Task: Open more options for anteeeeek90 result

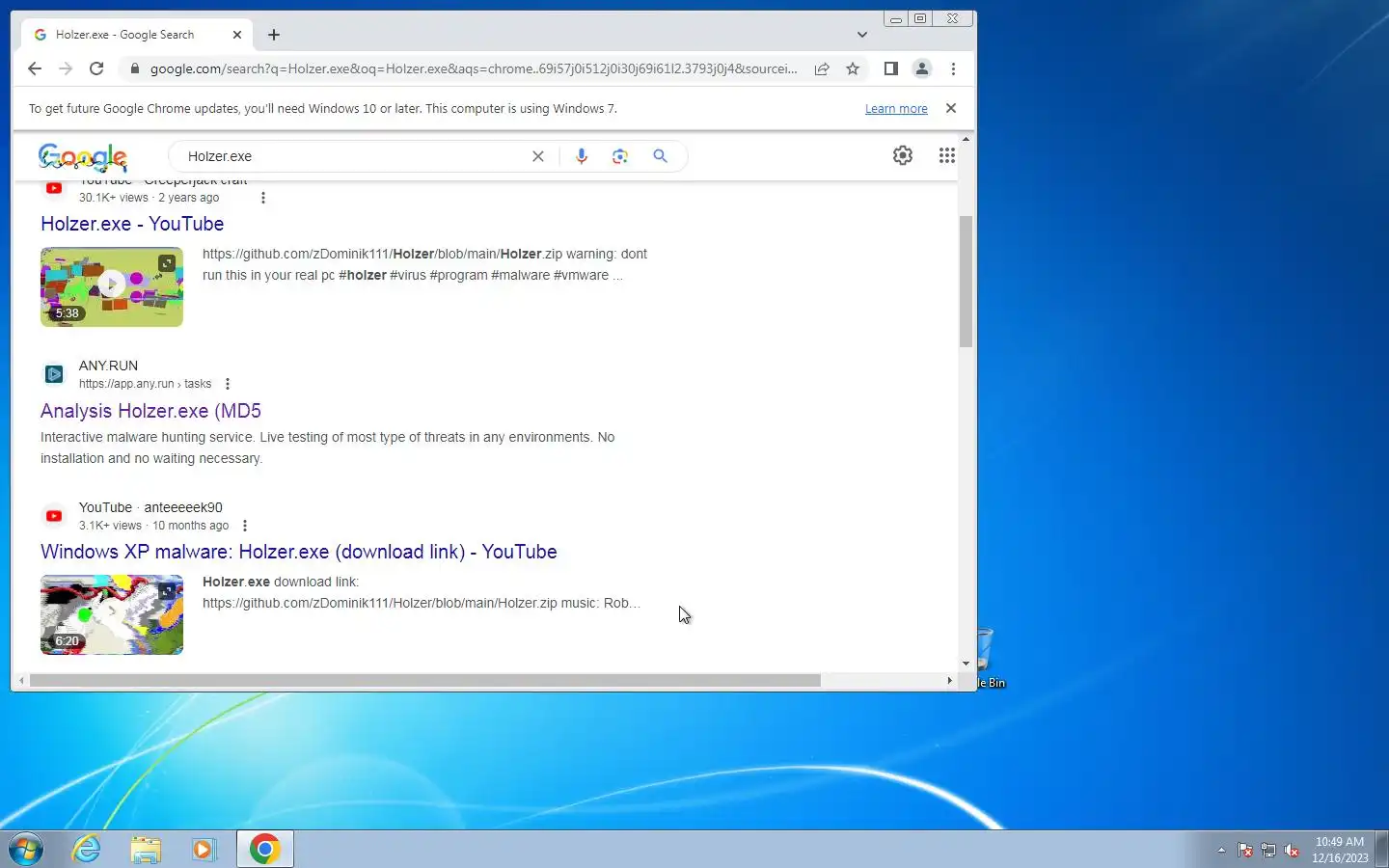Action: 245,526
